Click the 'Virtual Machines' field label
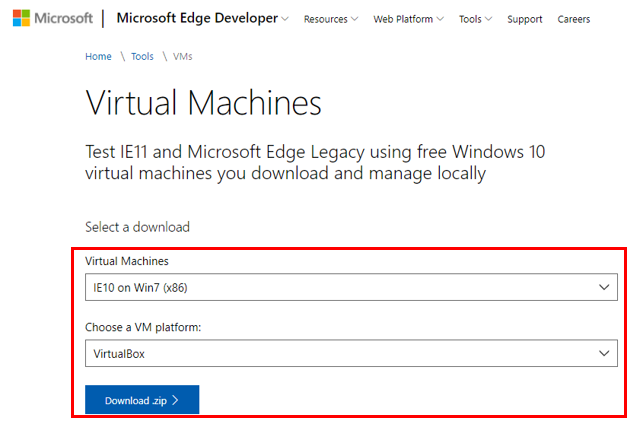The image size is (636, 427). (127, 261)
